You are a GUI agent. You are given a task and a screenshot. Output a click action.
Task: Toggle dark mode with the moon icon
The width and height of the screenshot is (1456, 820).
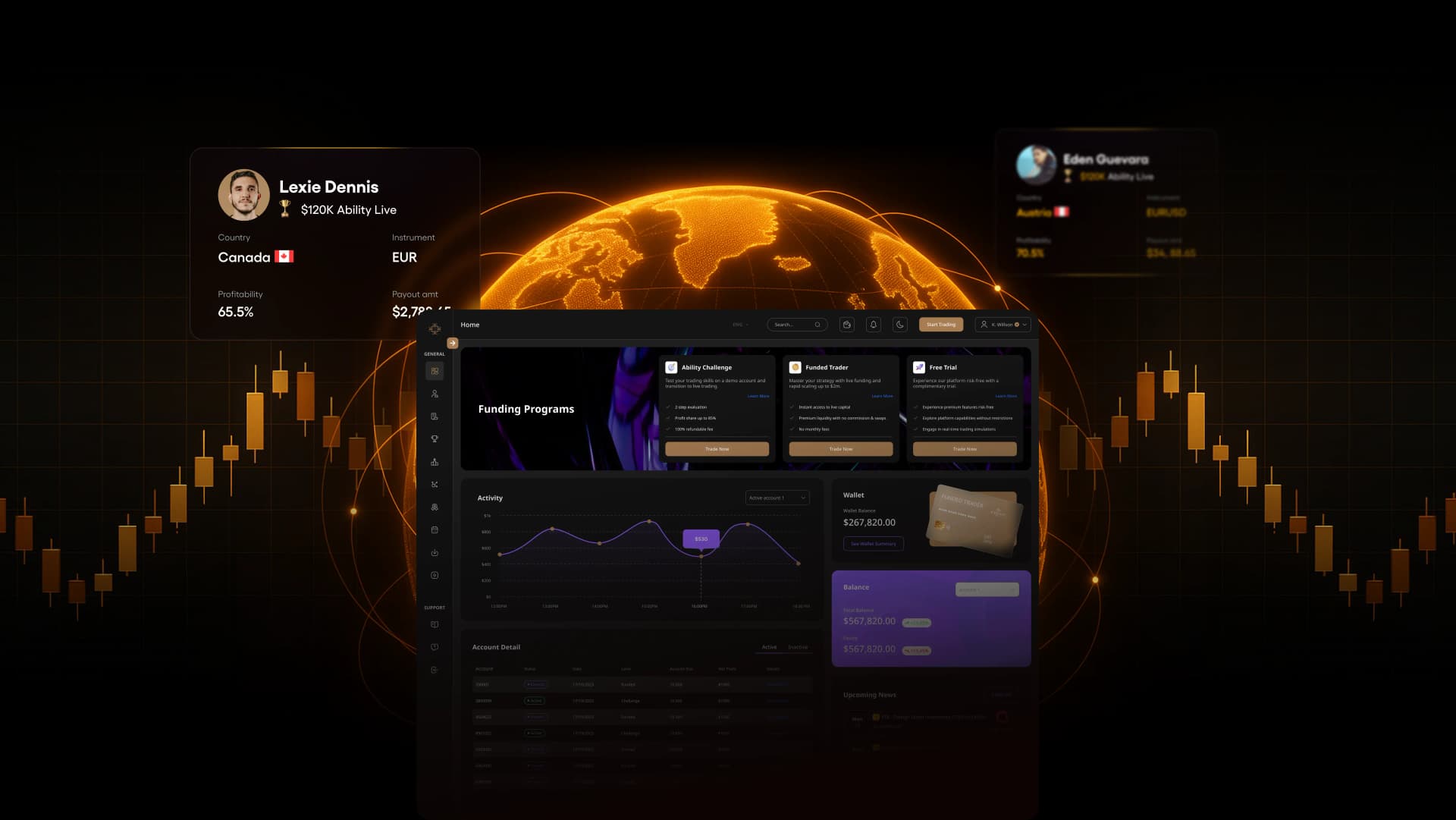pyautogui.click(x=899, y=324)
